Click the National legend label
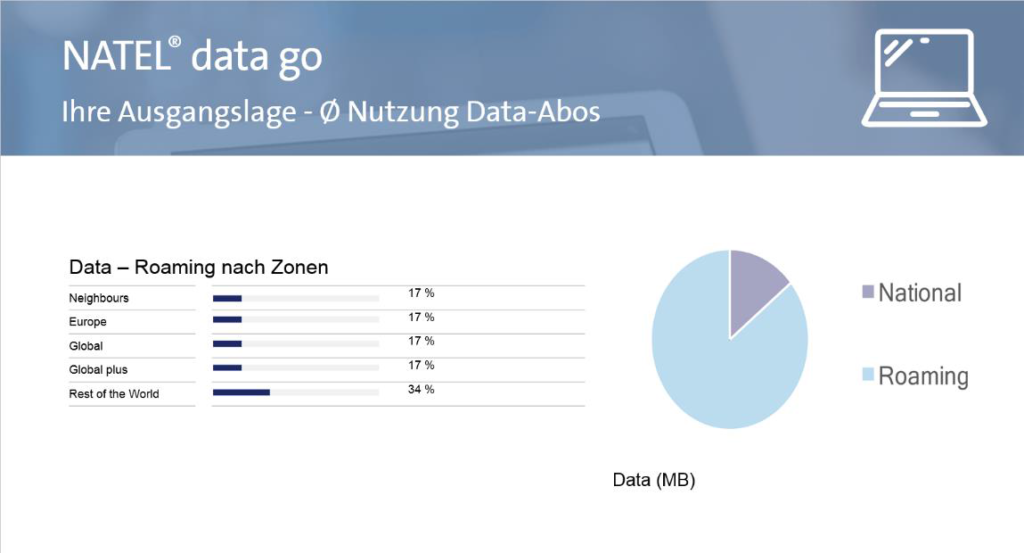Viewport: 1024px width, 553px height. coord(920,292)
